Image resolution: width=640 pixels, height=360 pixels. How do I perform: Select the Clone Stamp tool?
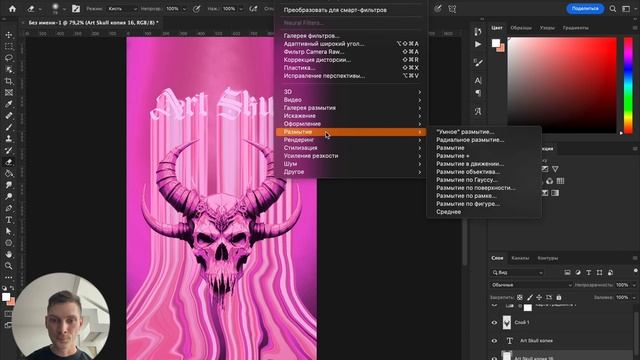pyautogui.click(x=9, y=139)
